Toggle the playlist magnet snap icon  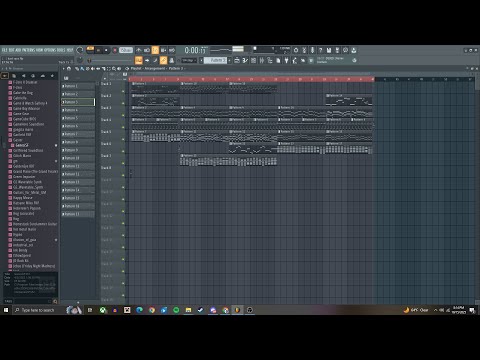pos(69,69)
